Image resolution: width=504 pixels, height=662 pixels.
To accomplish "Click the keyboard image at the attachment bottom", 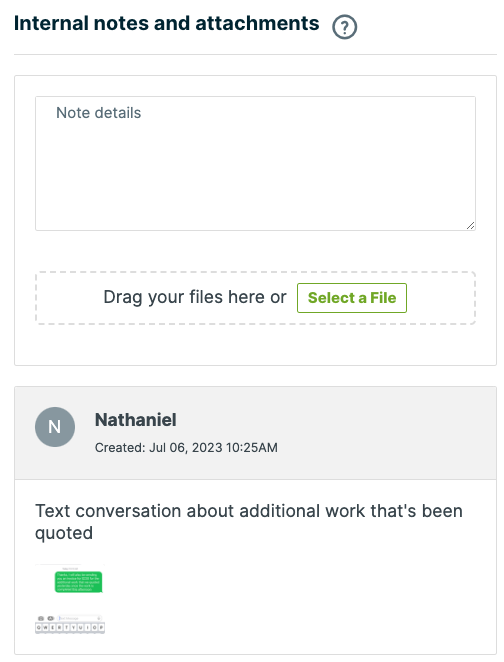I will pyautogui.click(x=70, y=627).
